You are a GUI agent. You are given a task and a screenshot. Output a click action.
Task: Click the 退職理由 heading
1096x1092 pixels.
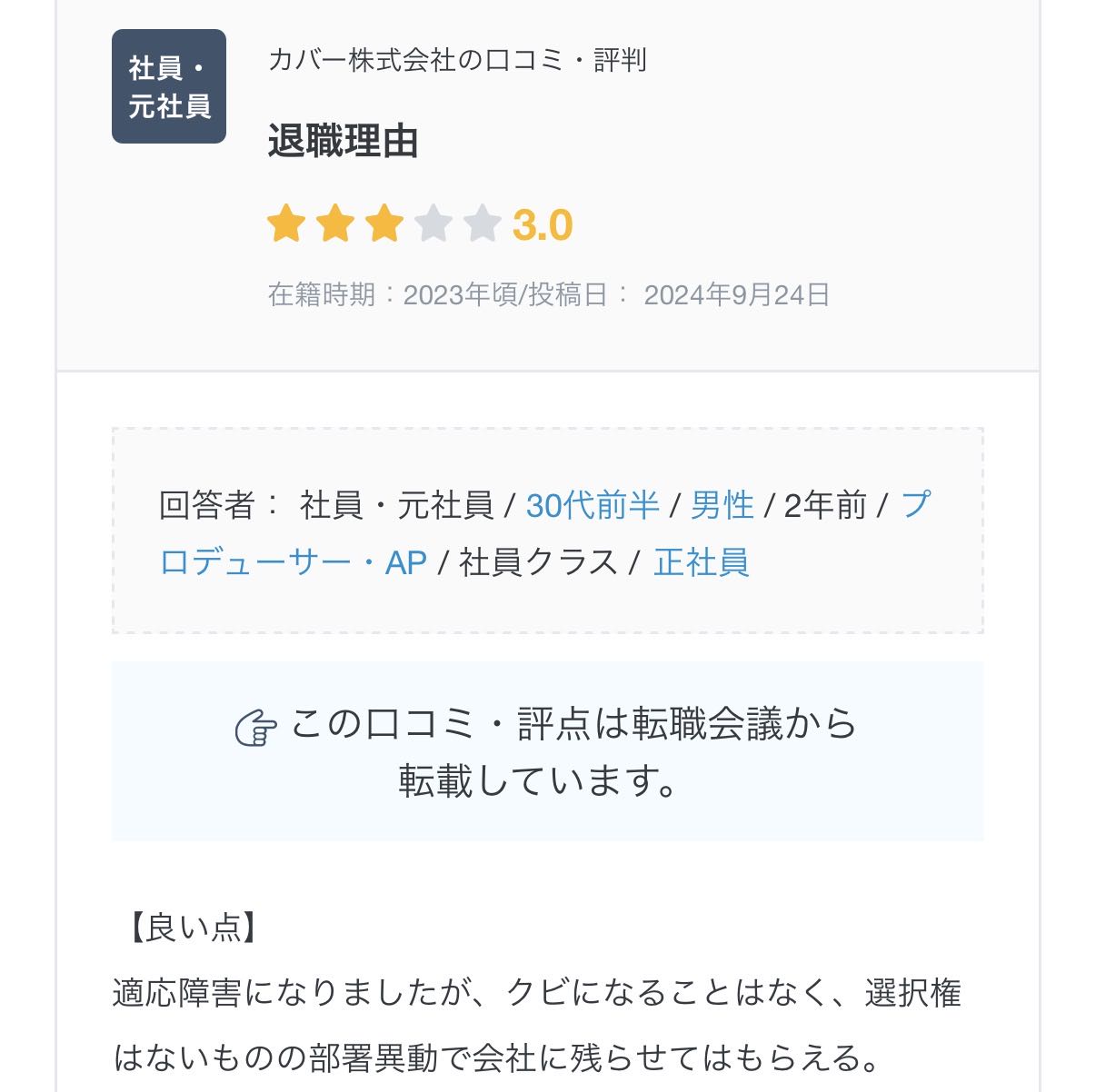tap(343, 142)
